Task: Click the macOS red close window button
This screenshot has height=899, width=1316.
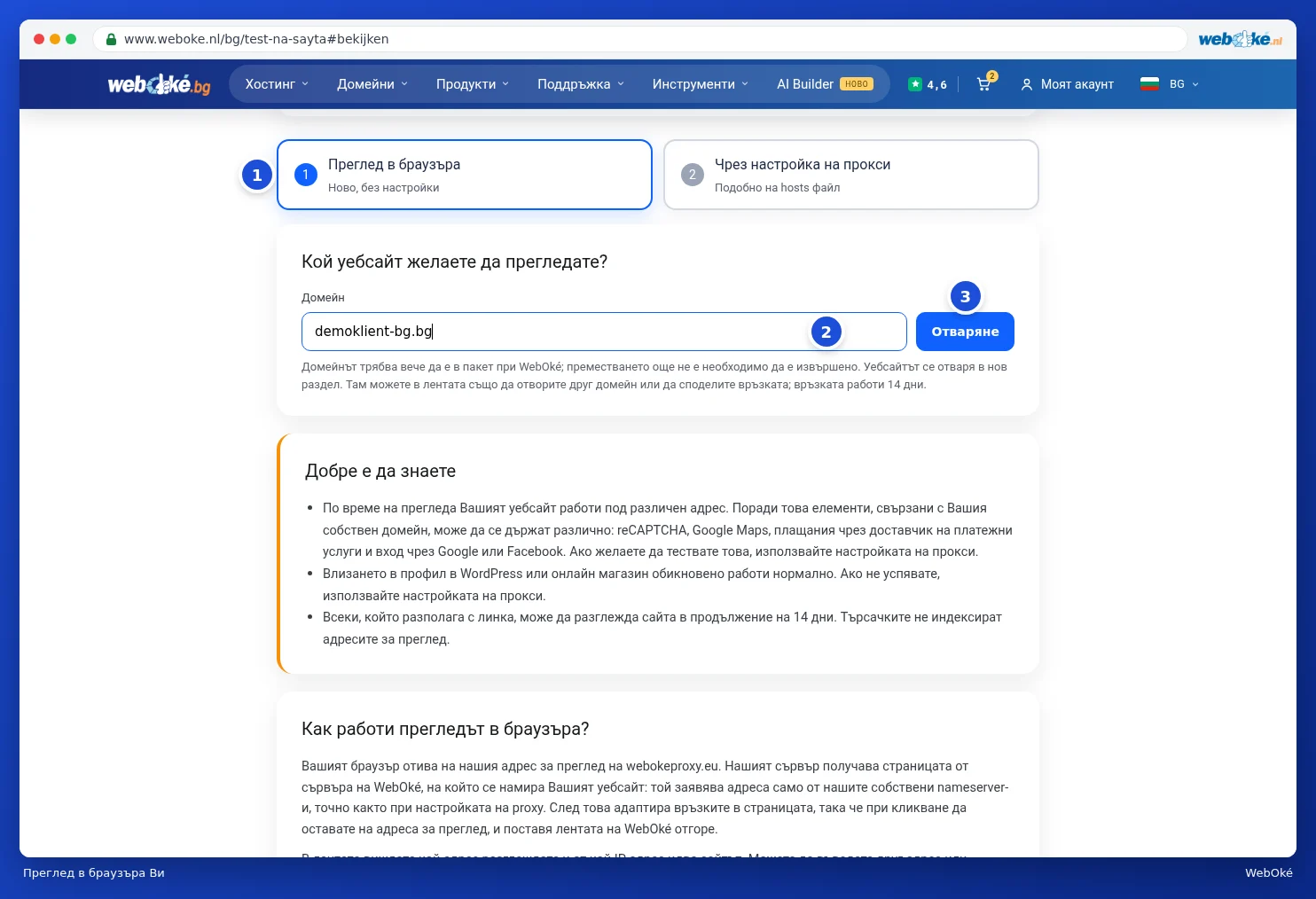Action: 39,39
